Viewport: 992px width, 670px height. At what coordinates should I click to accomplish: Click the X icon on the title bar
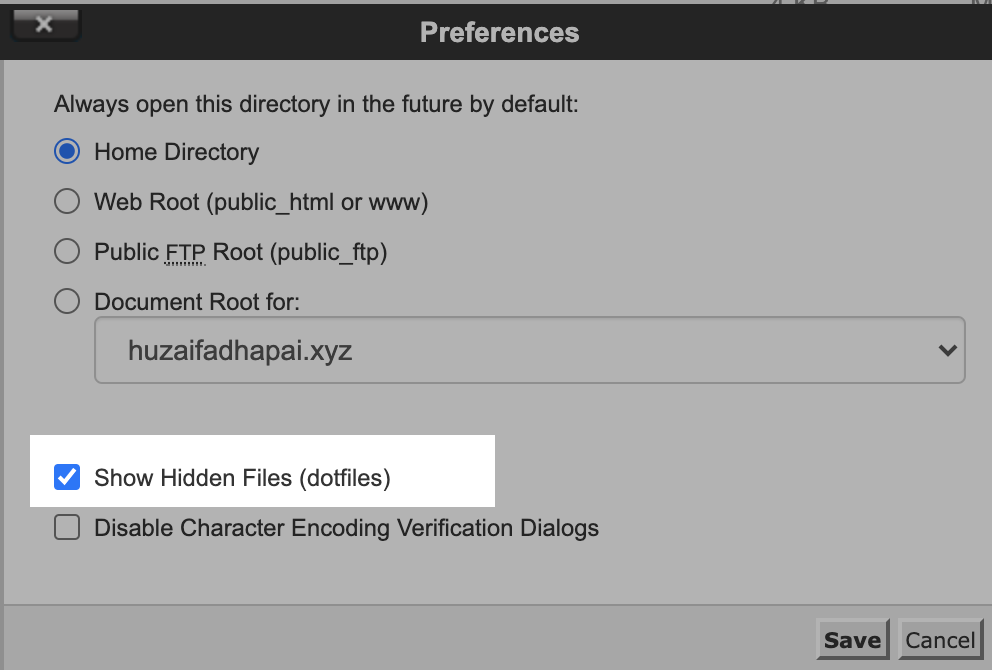[x=46, y=26]
